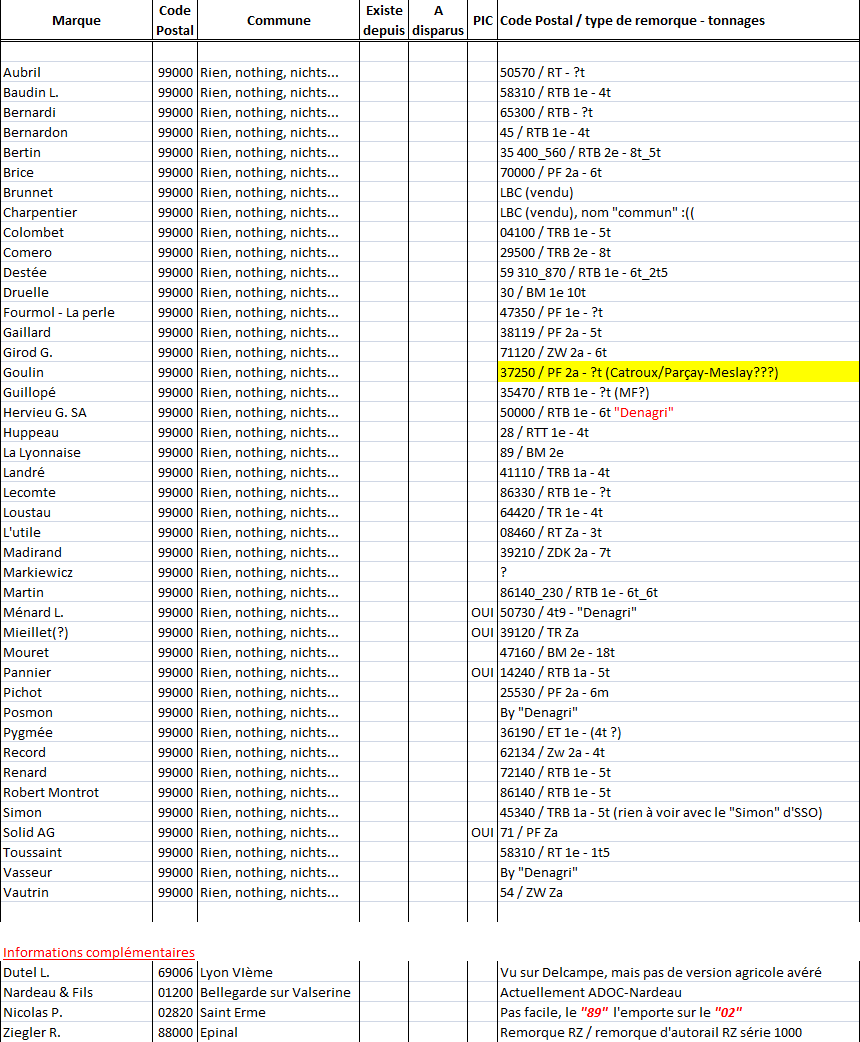Image resolution: width=860 pixels, height=1042 pixels.
Task: Click postal code '69006'
Action: click(175, 972)
